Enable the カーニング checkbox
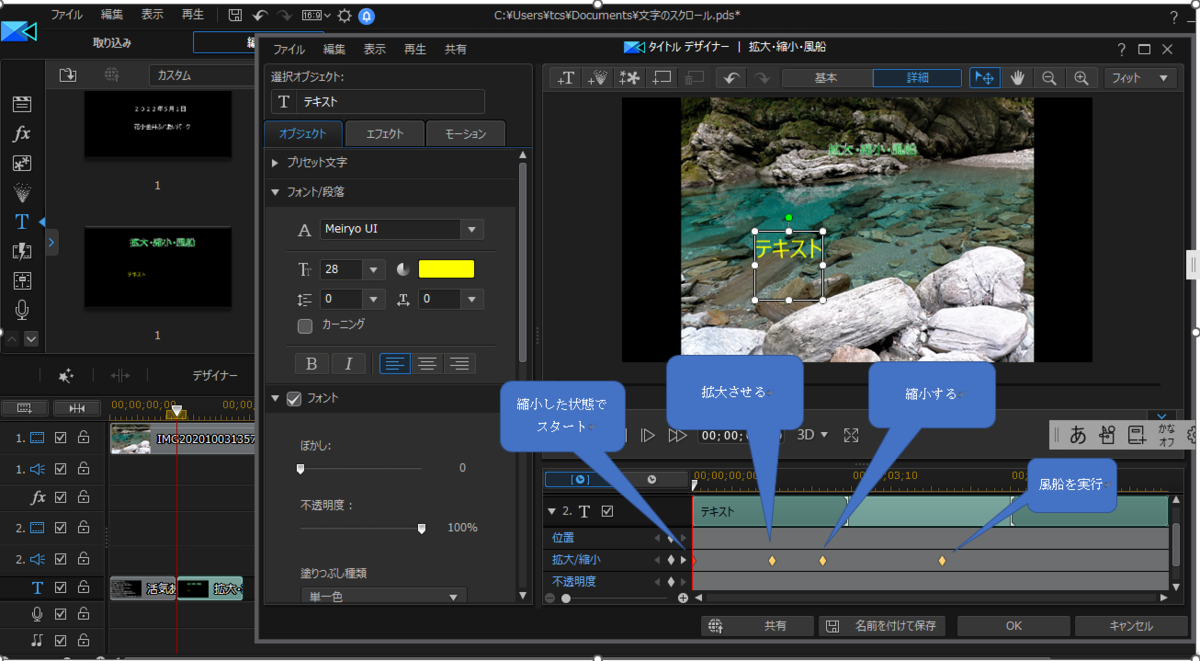 pos(306,325)
